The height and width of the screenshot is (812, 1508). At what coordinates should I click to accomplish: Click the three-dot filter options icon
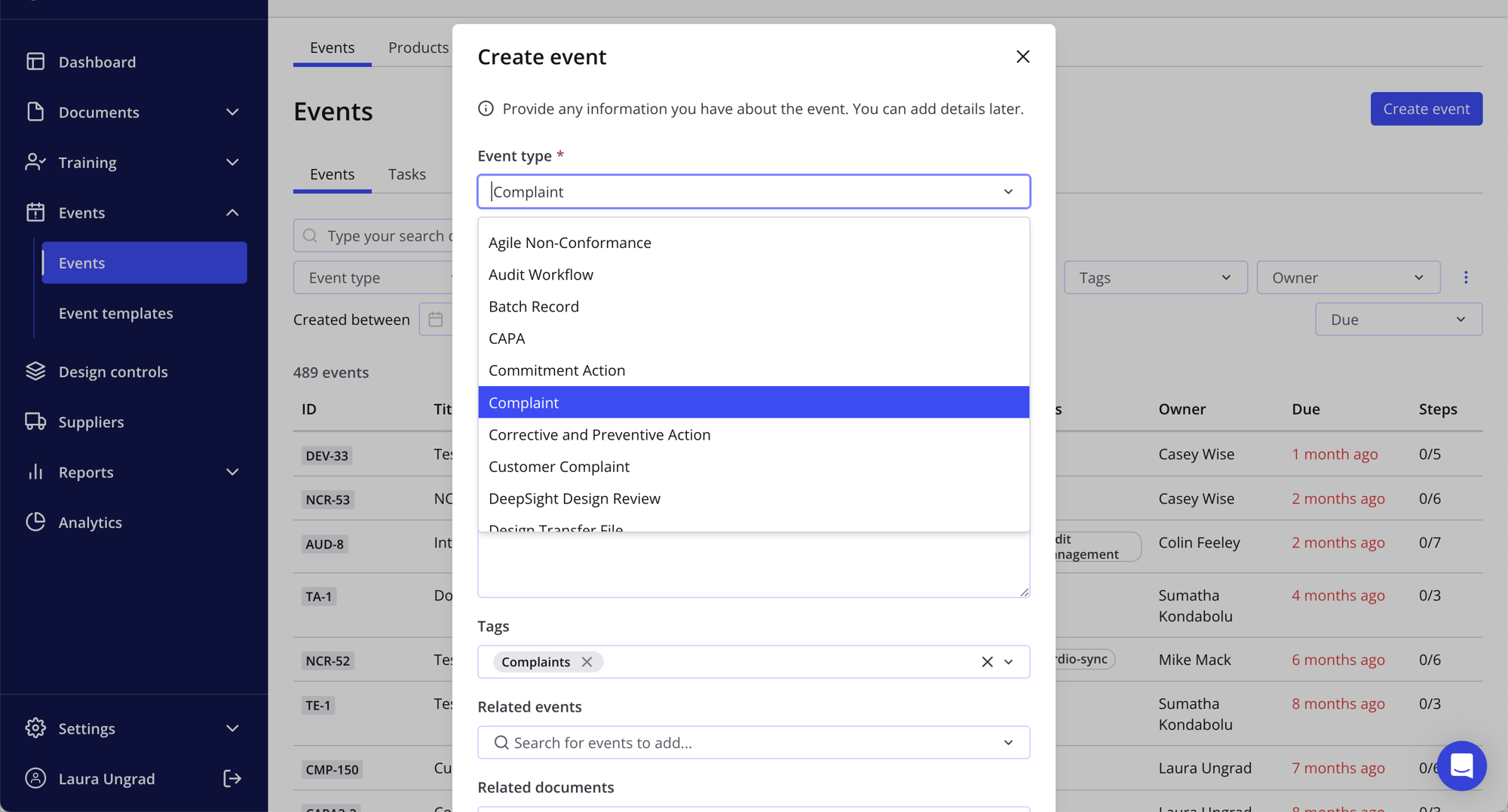click(1466, 277)
